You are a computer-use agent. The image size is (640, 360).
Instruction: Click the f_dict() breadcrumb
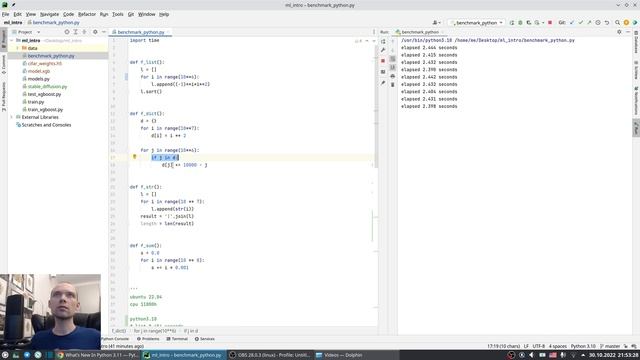point(119,331)
